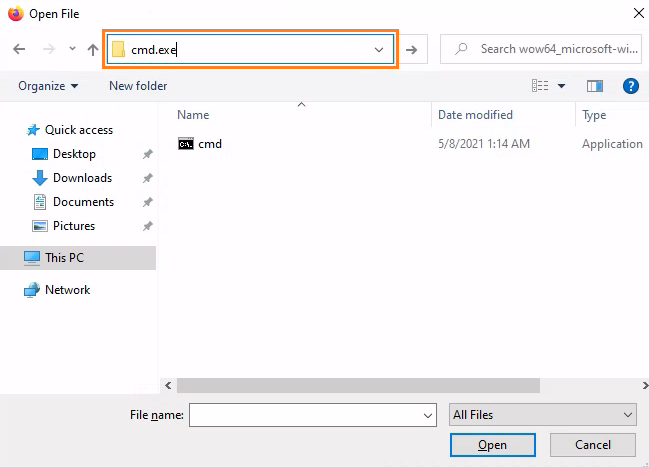The image size is (649, 467).
Task: Open recent locations dropdown arrow
Action: tap(72, 49)
